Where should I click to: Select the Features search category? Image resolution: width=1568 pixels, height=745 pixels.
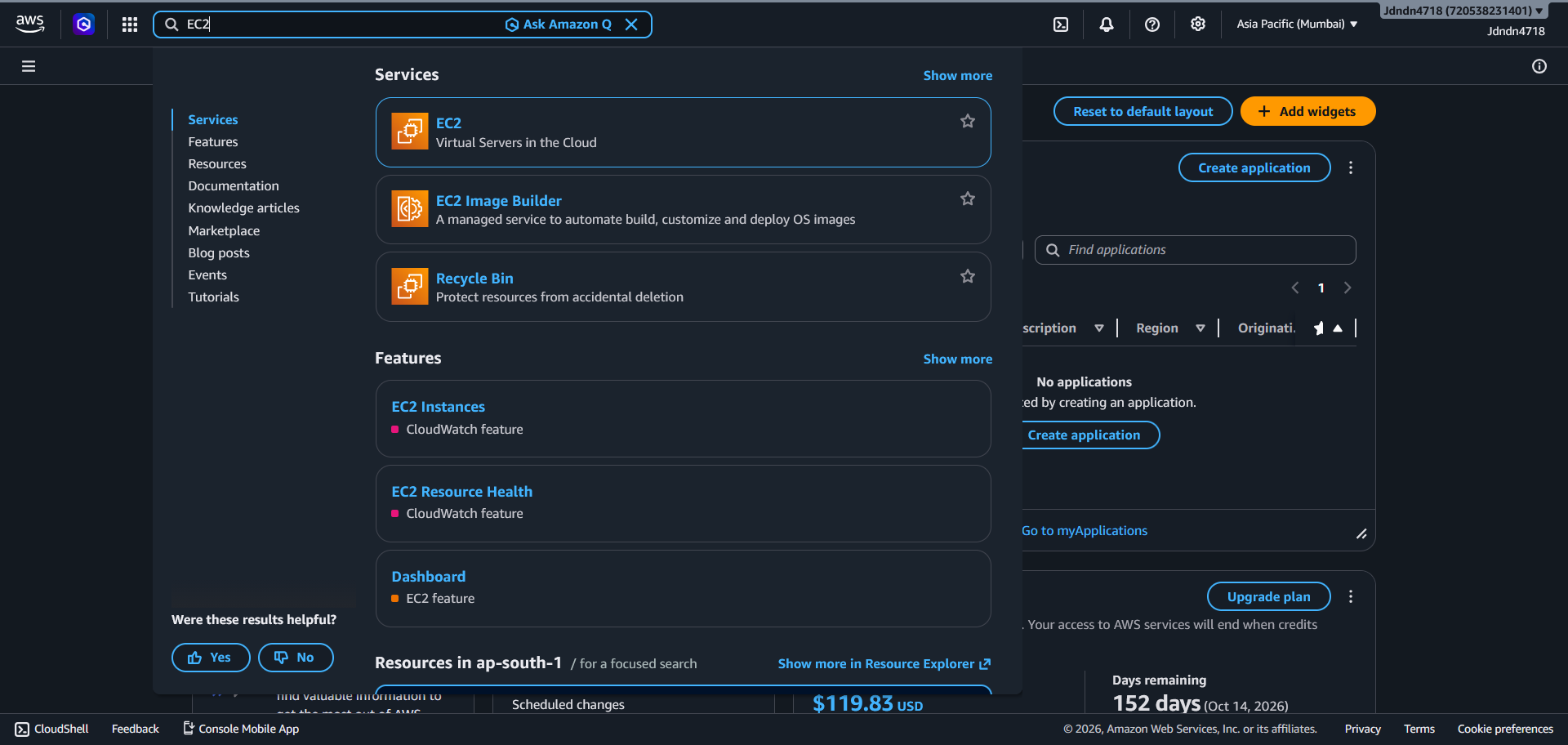(213, 142)
